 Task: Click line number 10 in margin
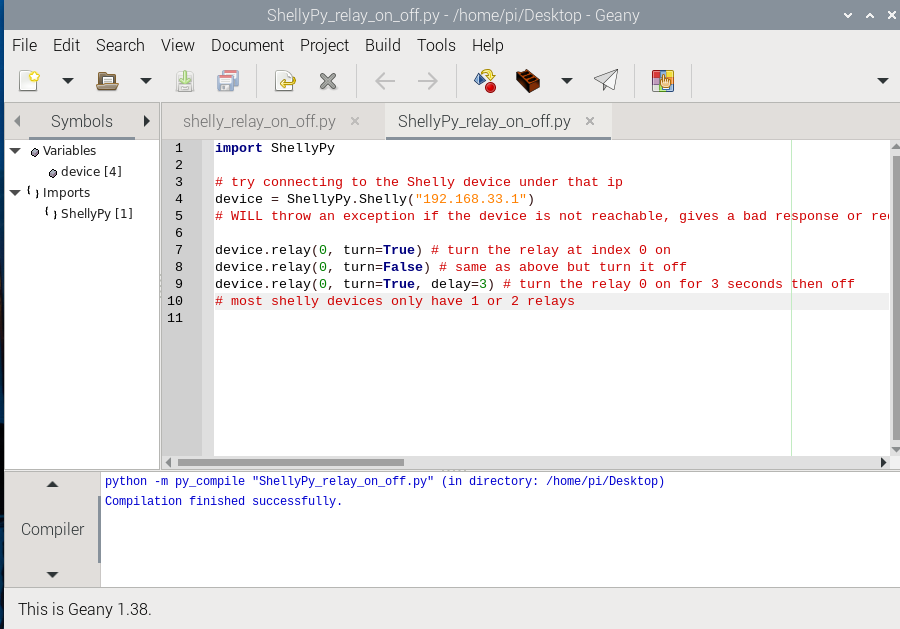pyautogui.click(x=175, y=301)
